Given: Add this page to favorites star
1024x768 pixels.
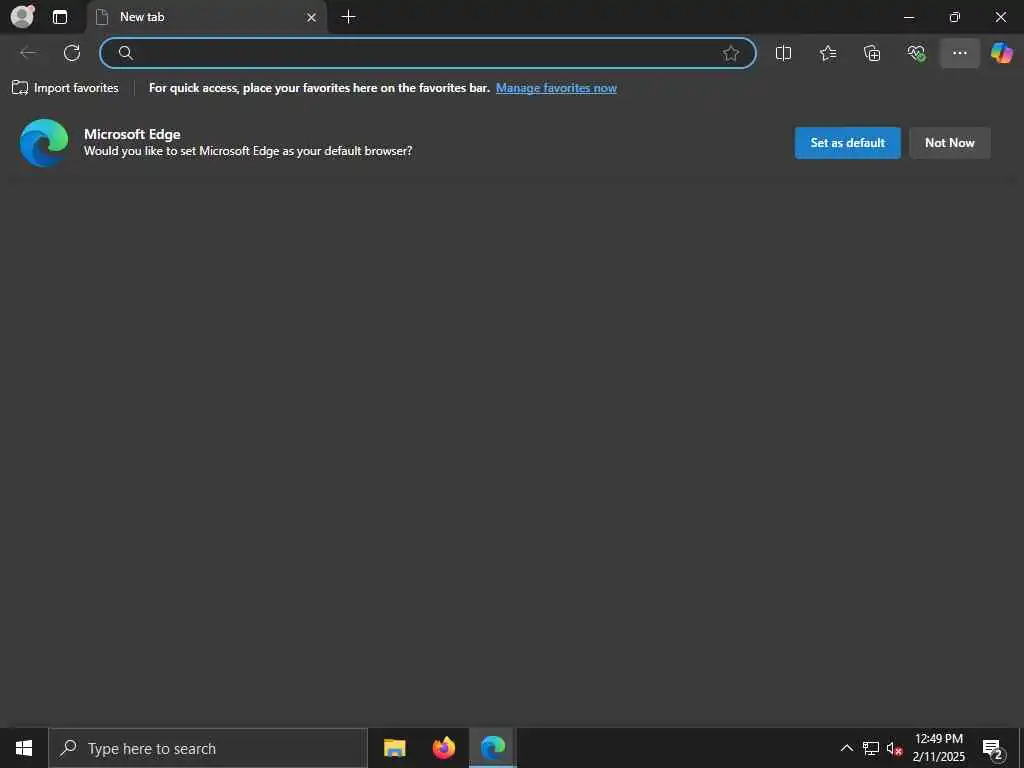Looking at the screenshot, I should 731,53.
